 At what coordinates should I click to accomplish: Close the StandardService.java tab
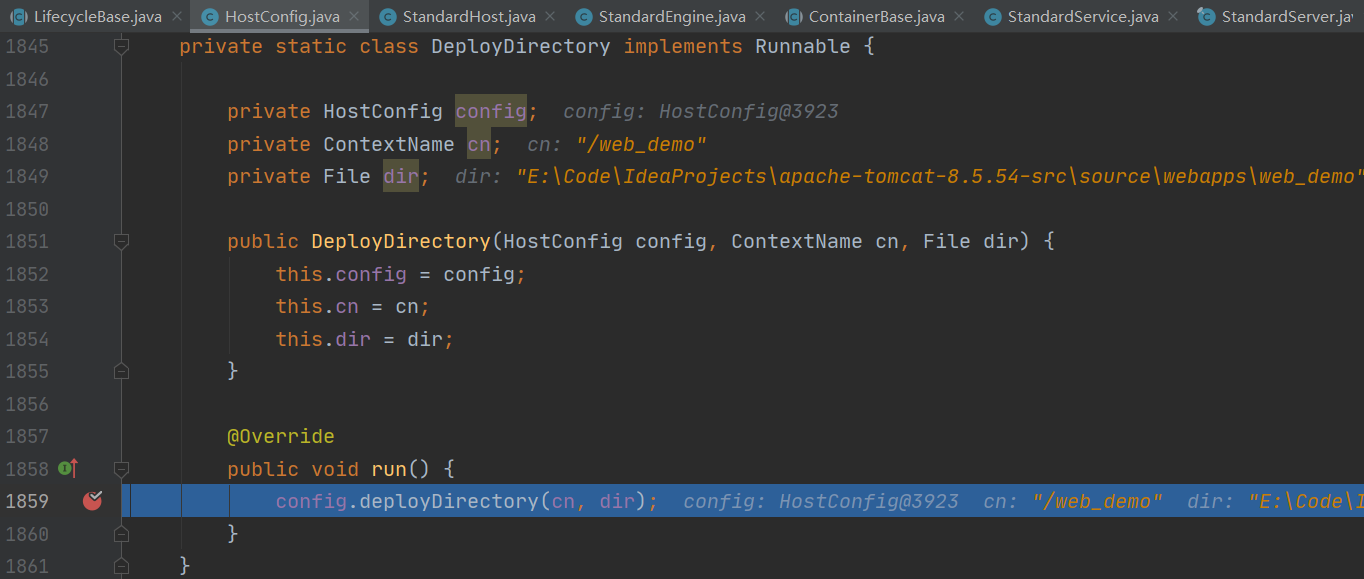point(1173,17)
